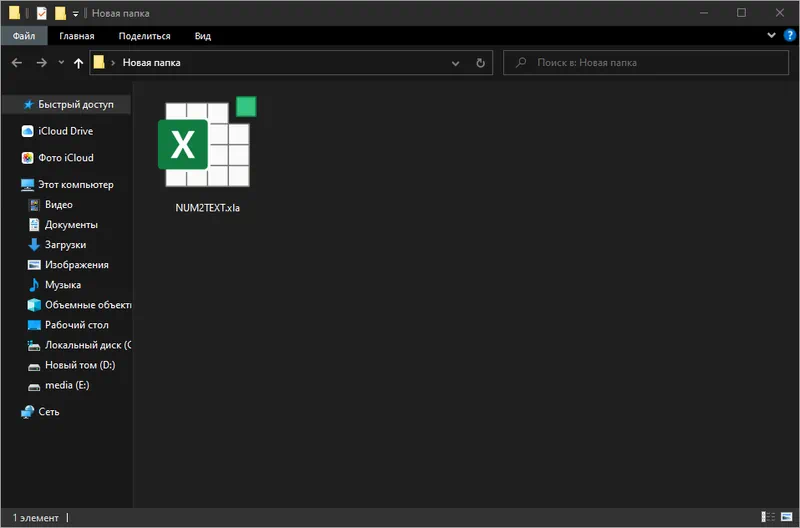Viewport: 800px width, 528px height.
Task: Open Customize Quick Access Toolbar dropdown
Action: (76, 14)
